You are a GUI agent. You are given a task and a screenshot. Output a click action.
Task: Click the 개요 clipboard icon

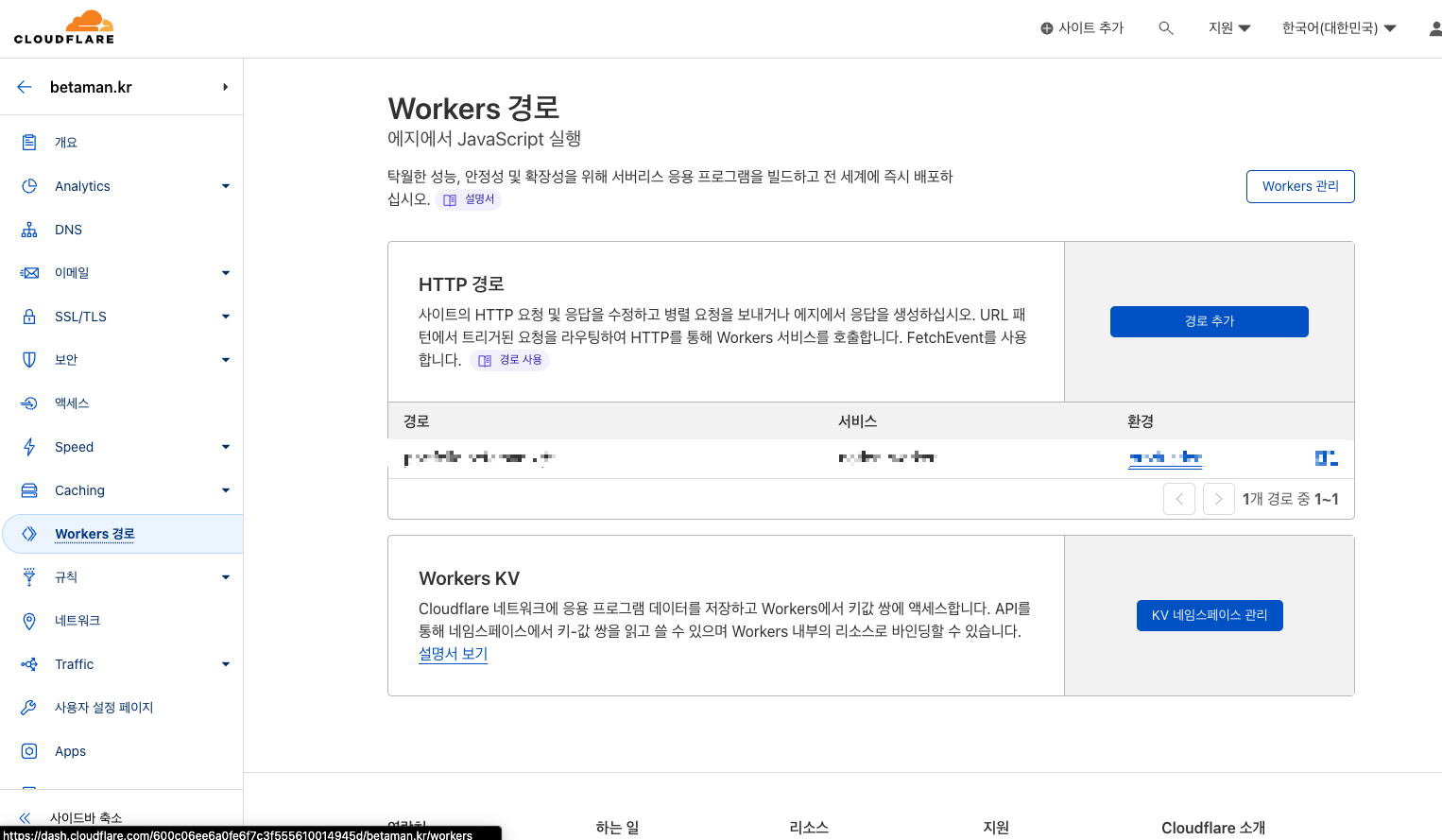[29, 143]
